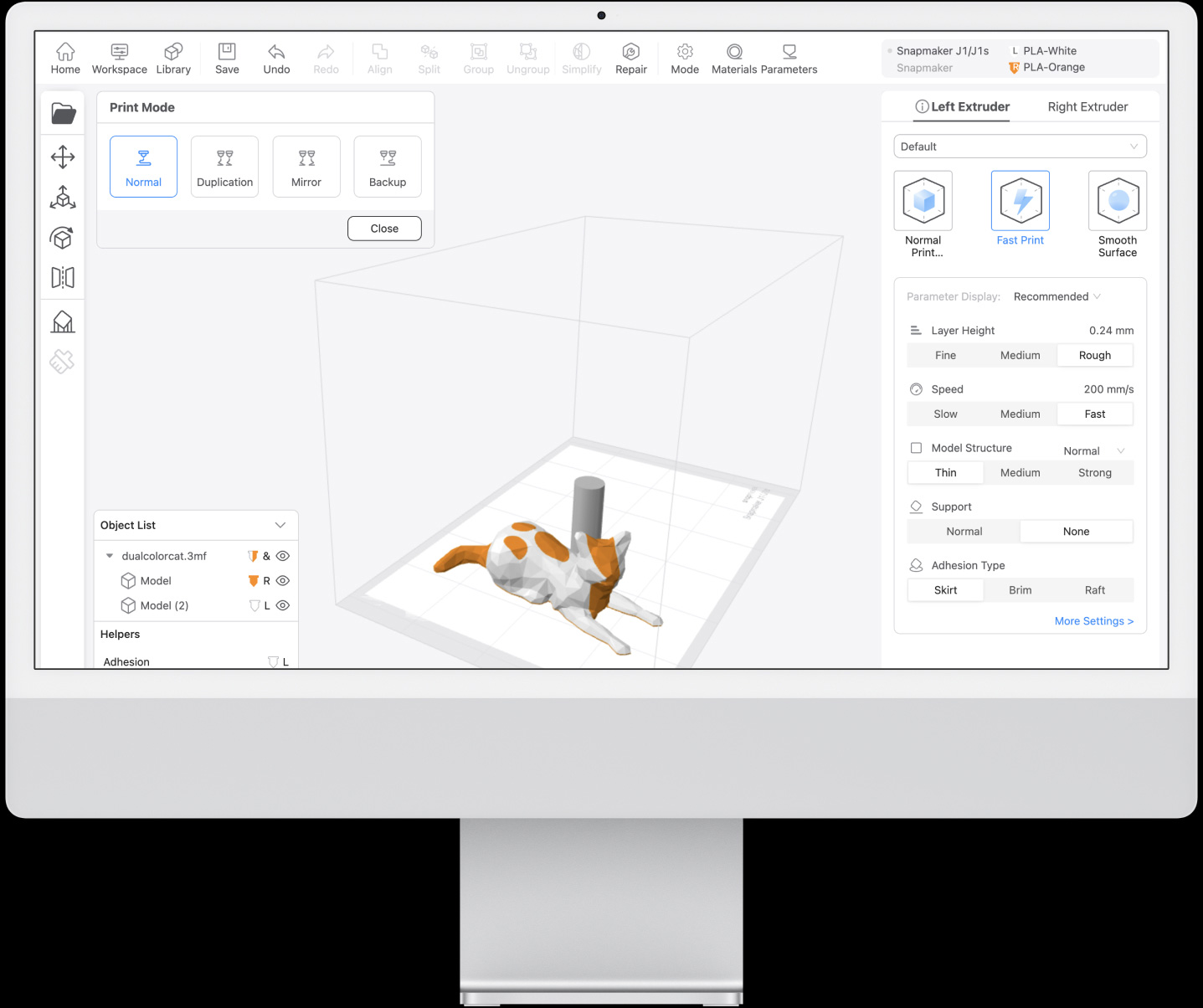
Task: Set model structure to Strong
Action: [x=1095, y=473]
